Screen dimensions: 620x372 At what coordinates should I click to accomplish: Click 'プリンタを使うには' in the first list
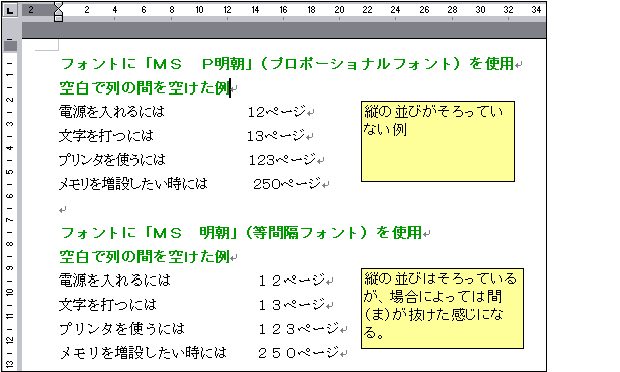(x=112, y=160)
